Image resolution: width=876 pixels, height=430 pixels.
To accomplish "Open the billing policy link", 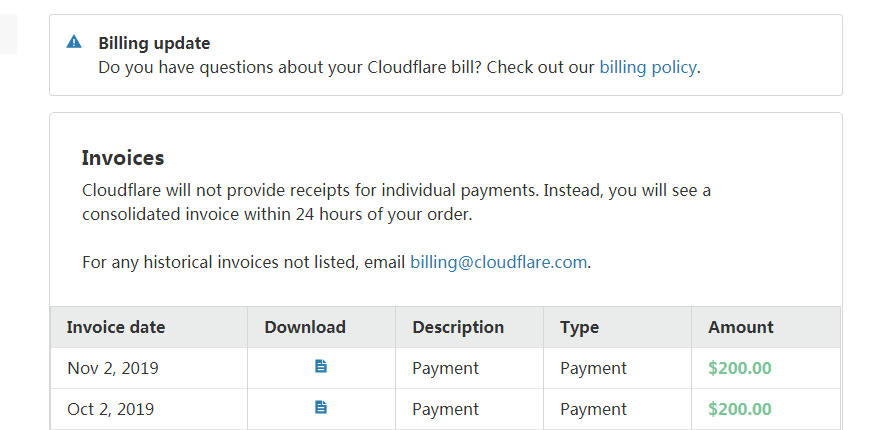I will click(647, 68).
